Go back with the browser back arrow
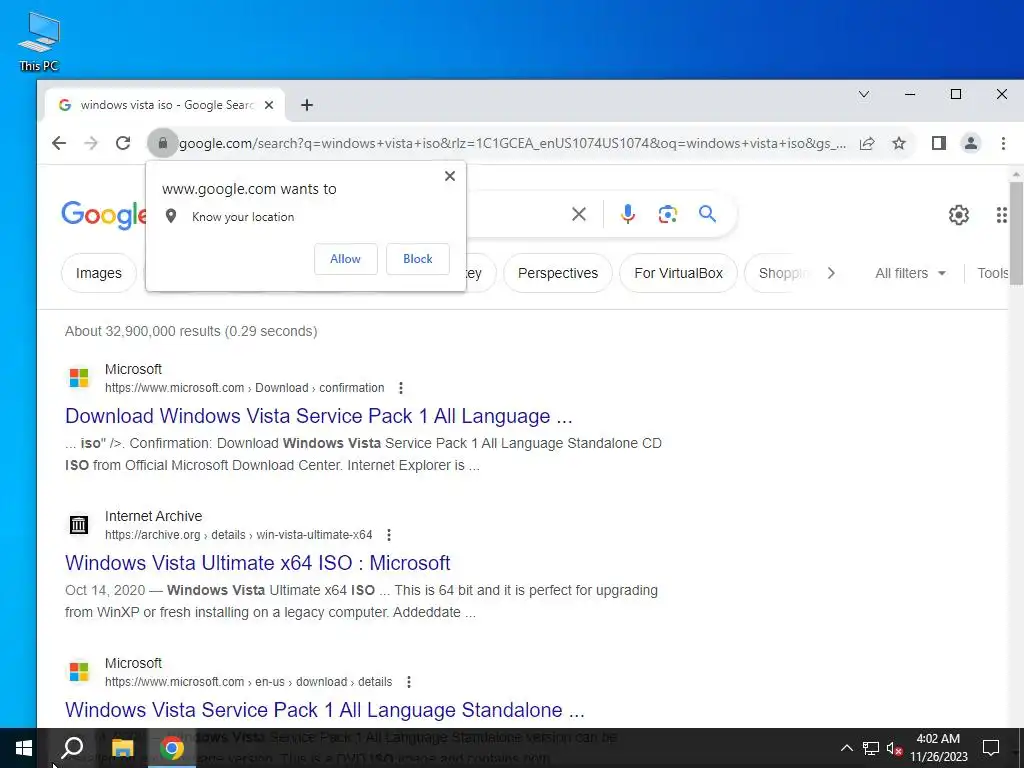The image size is (1024, 768). [x=59, y=143]
